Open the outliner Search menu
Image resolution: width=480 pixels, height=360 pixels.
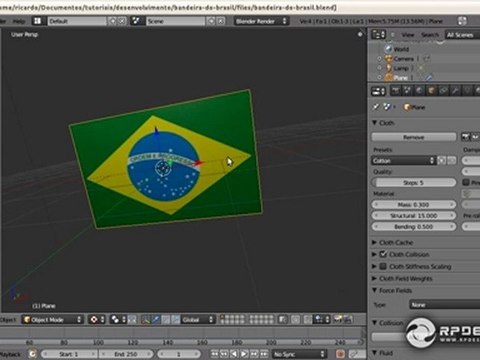[430, 35]
